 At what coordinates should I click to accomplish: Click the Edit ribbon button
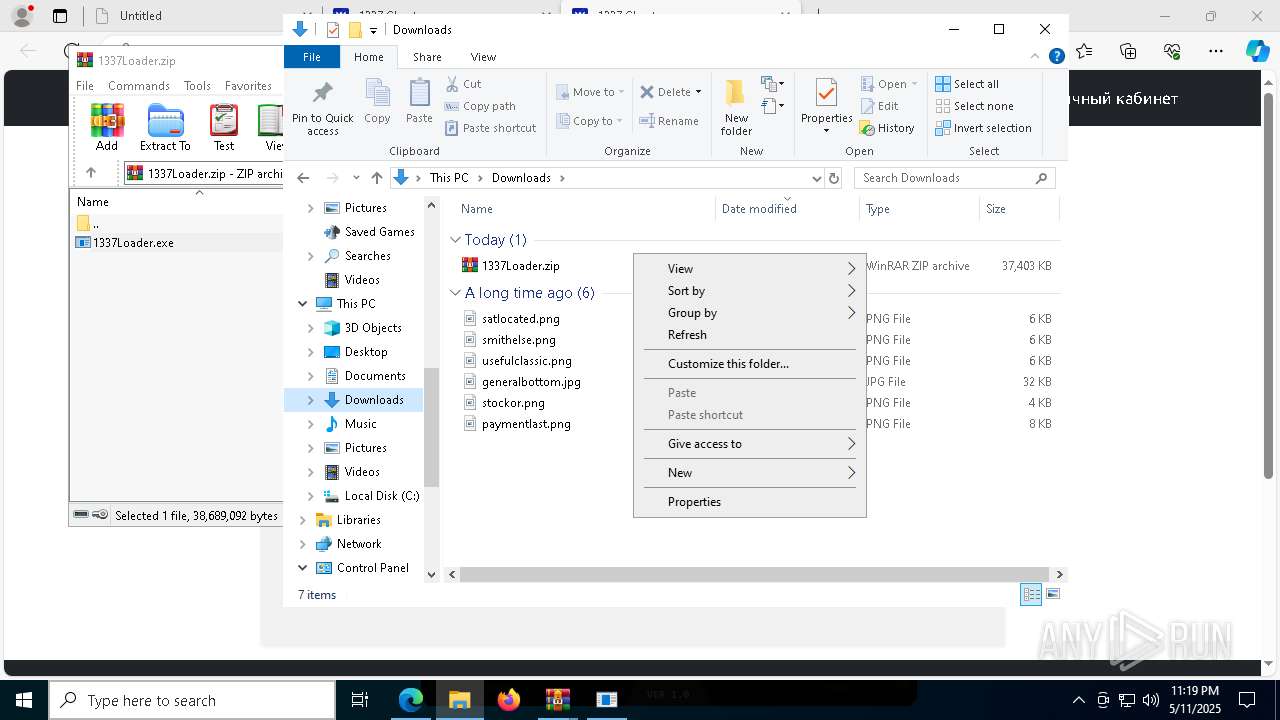(879, 106)
